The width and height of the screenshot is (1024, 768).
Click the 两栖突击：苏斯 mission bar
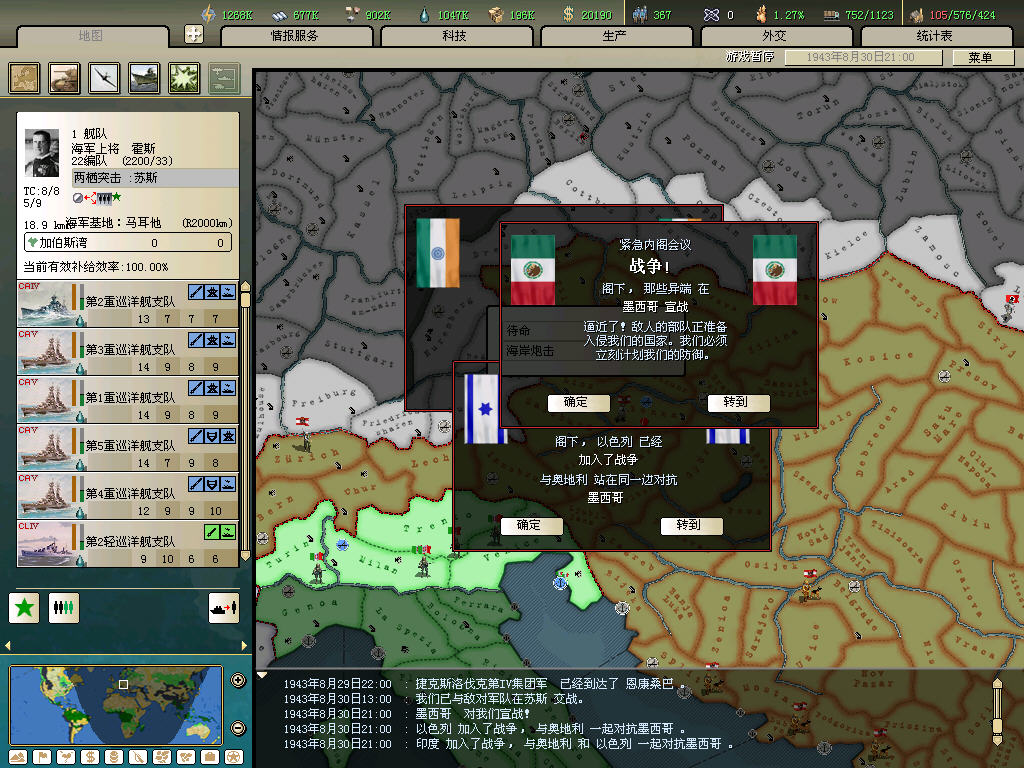(155, 178)
